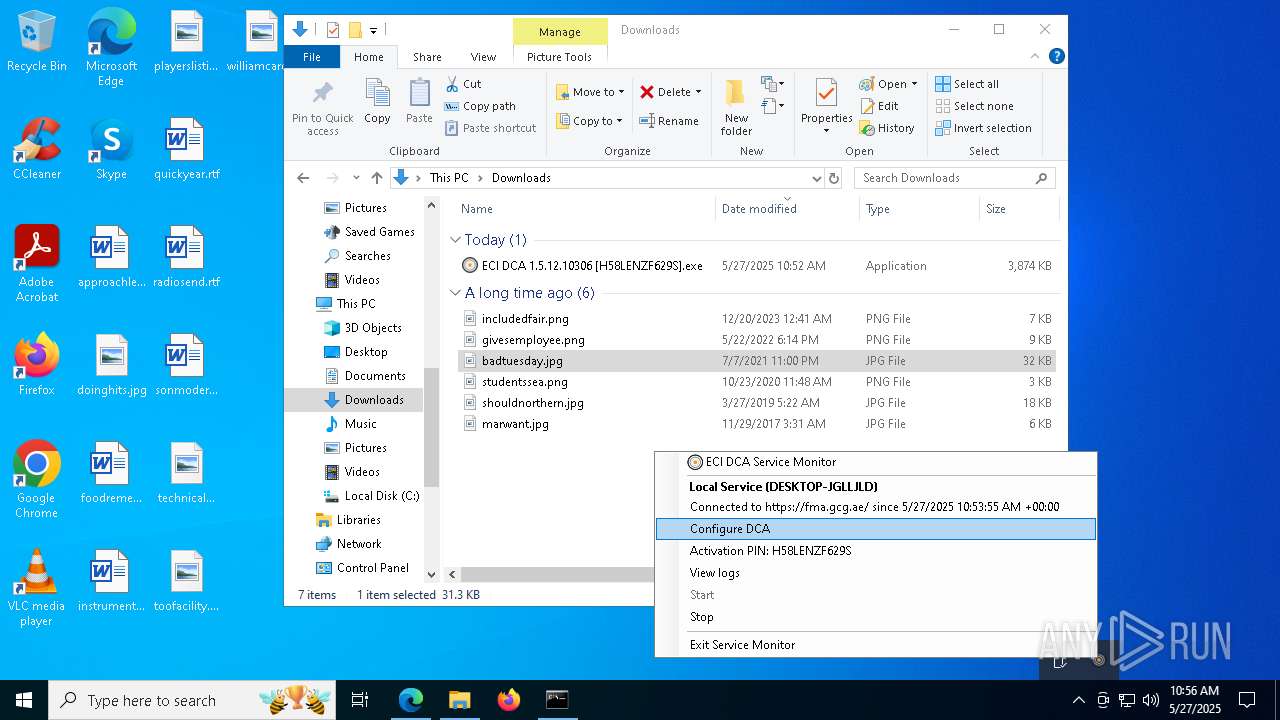1280x720 pixels.
Task: Switch to View ribbon tab
Action: coord(483,57)
